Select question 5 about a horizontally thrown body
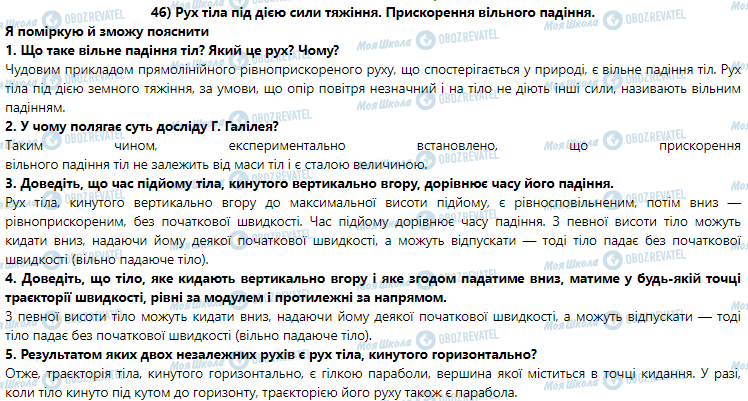Image resolution: width=748 pixels, height=401 pixels. [271, 354]
